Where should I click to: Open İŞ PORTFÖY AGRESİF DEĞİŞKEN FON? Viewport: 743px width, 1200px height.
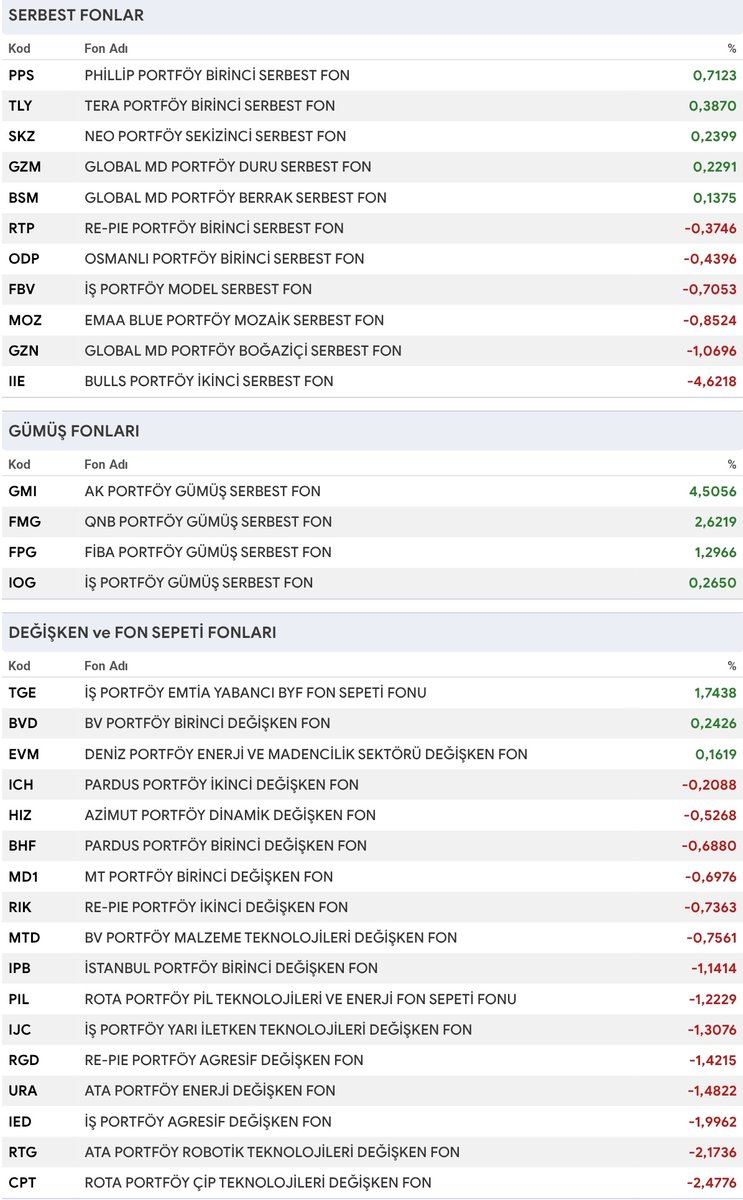(x=207, y=1121)
